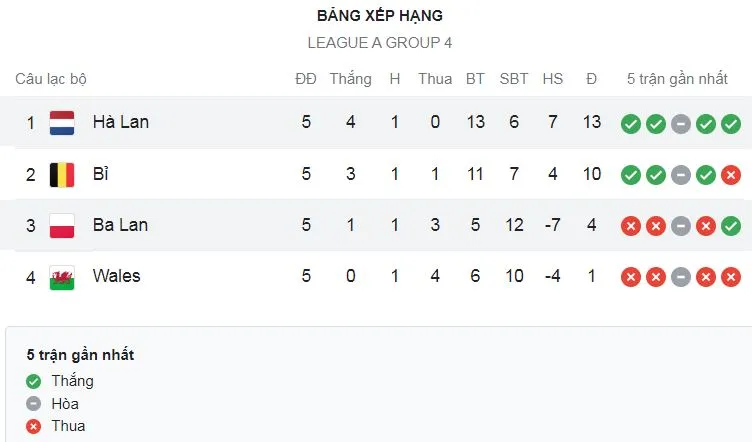This screenshot has width=752, height=442.
Task: Click Hà Lan's gray draw icon
Action: 681,123
